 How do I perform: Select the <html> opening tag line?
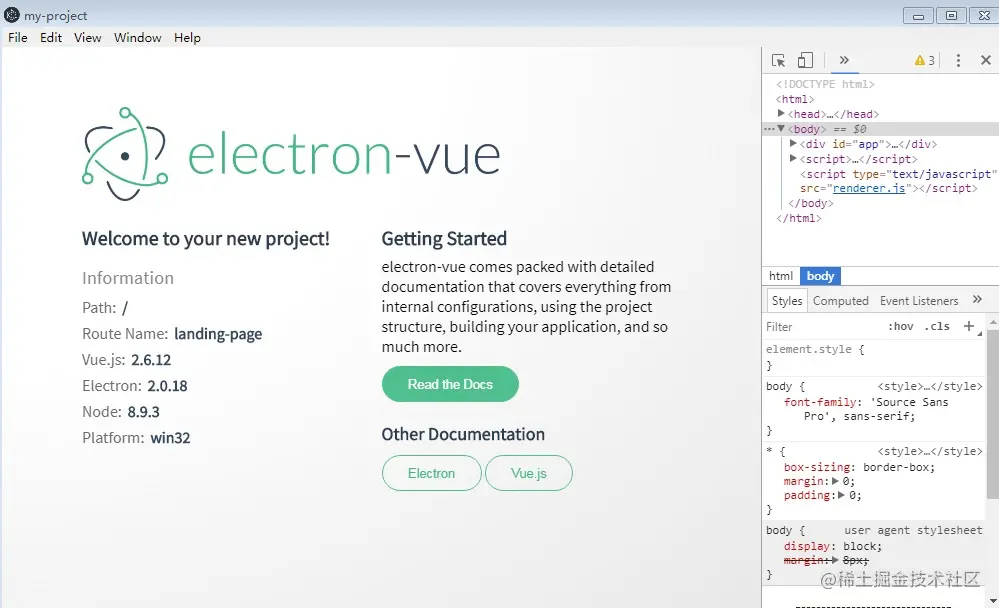coord(794,99)
